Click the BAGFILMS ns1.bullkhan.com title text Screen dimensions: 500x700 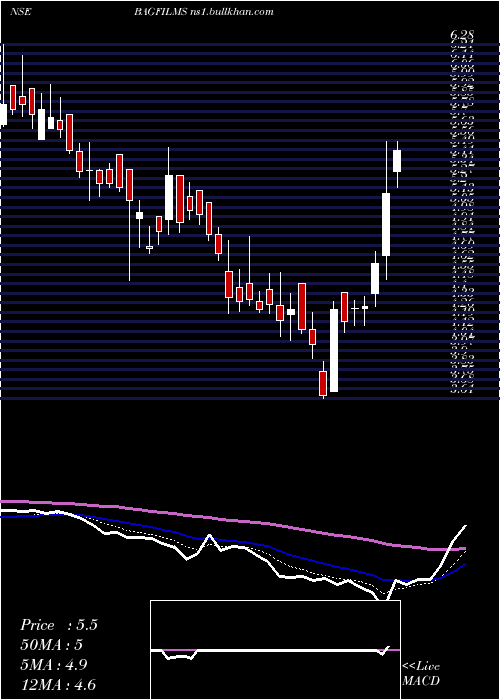click(204, 12)
